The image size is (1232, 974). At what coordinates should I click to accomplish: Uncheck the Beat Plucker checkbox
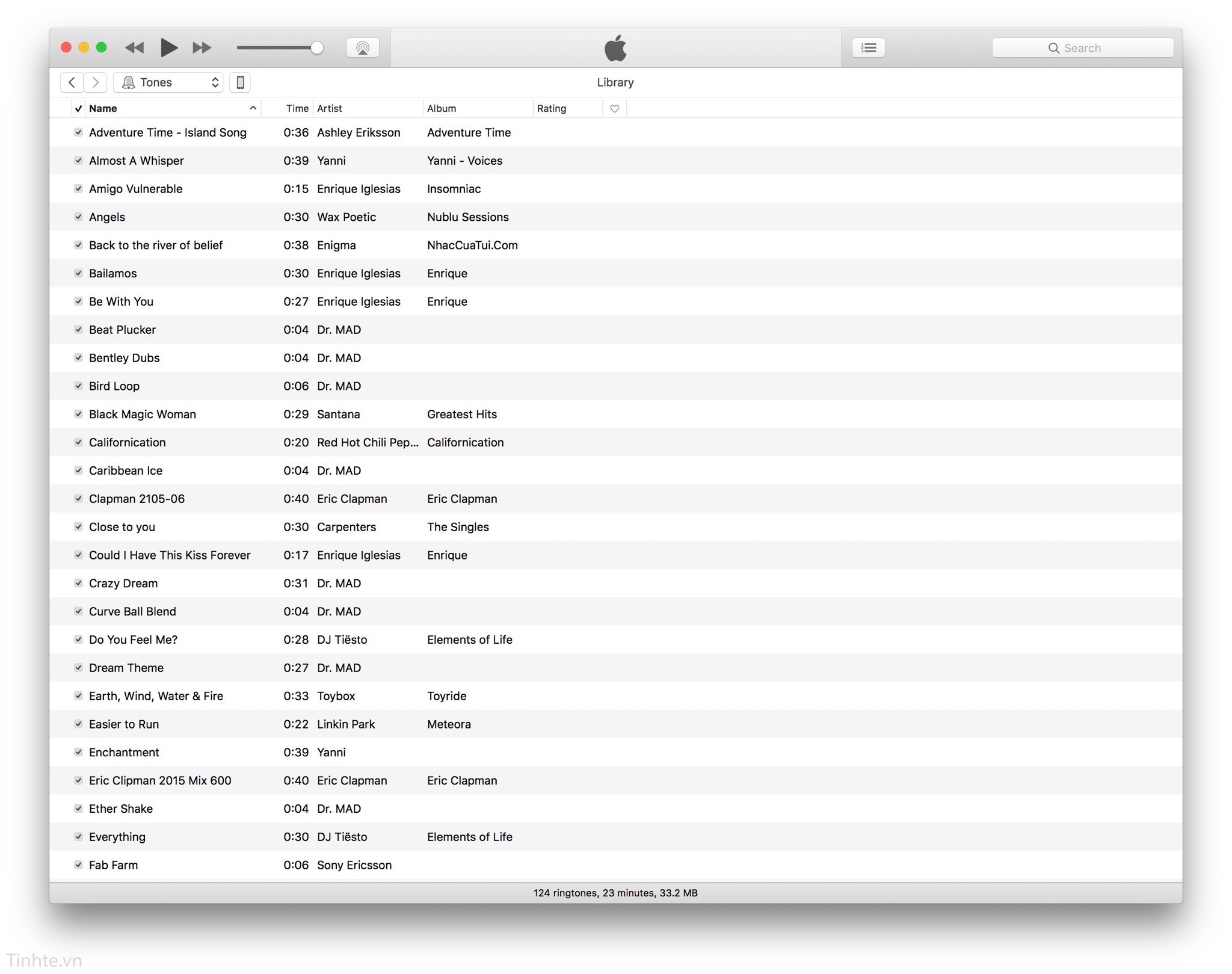pyautogui.click(x=78, y=330)
